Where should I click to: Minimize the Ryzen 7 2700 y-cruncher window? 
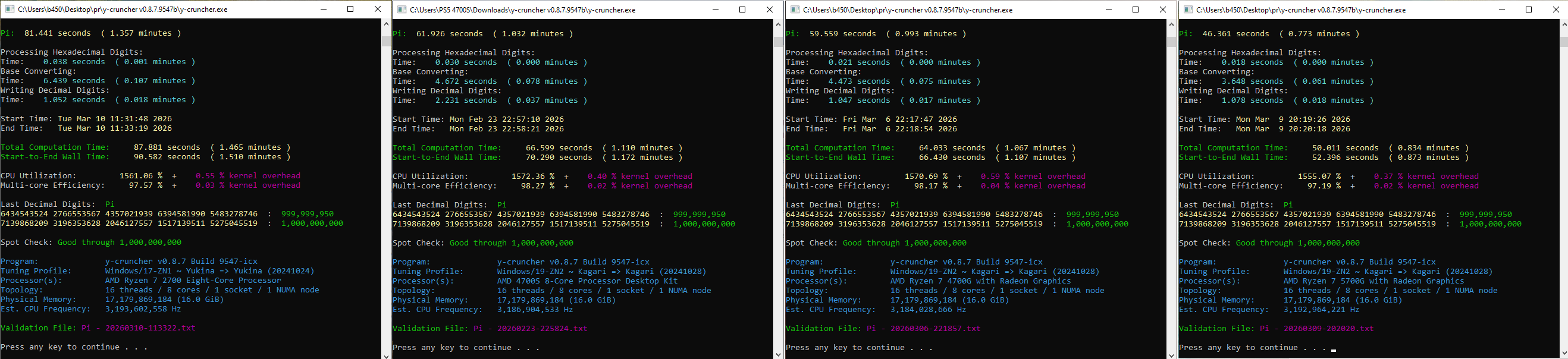click(x=323, y=9)
